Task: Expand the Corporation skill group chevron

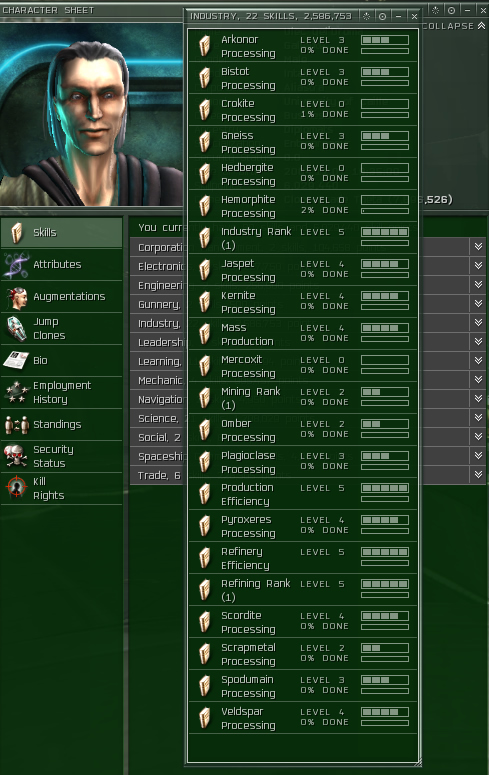Action: coord(478,247)
